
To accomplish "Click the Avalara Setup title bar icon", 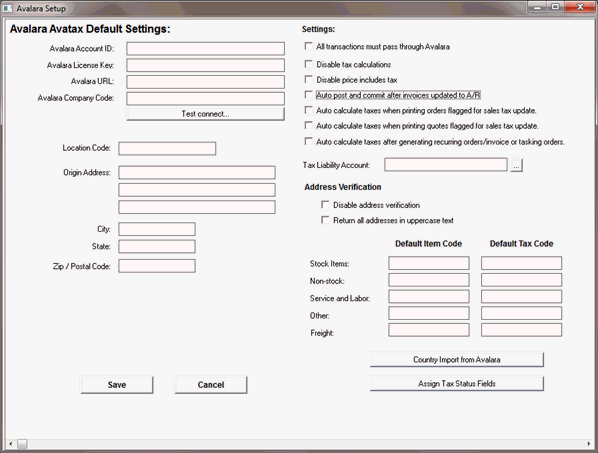I will point(8,8).
